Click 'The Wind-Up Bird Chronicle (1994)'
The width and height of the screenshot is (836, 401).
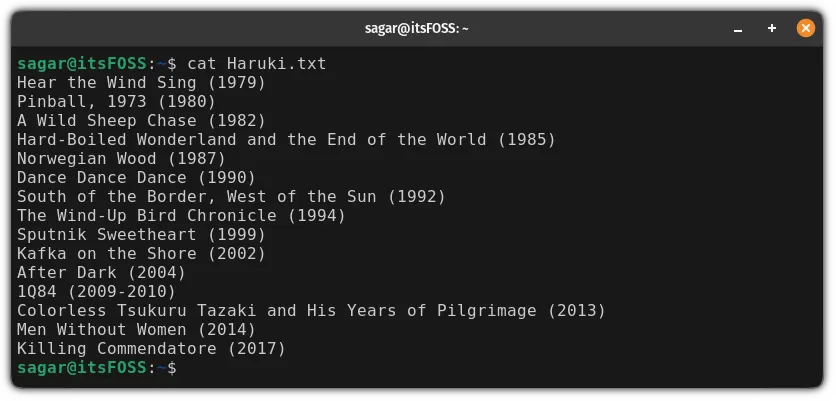tap(181, 215)
